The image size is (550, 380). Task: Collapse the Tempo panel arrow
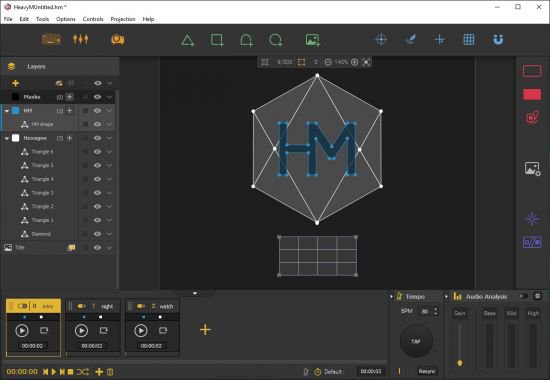click(391, 296)
